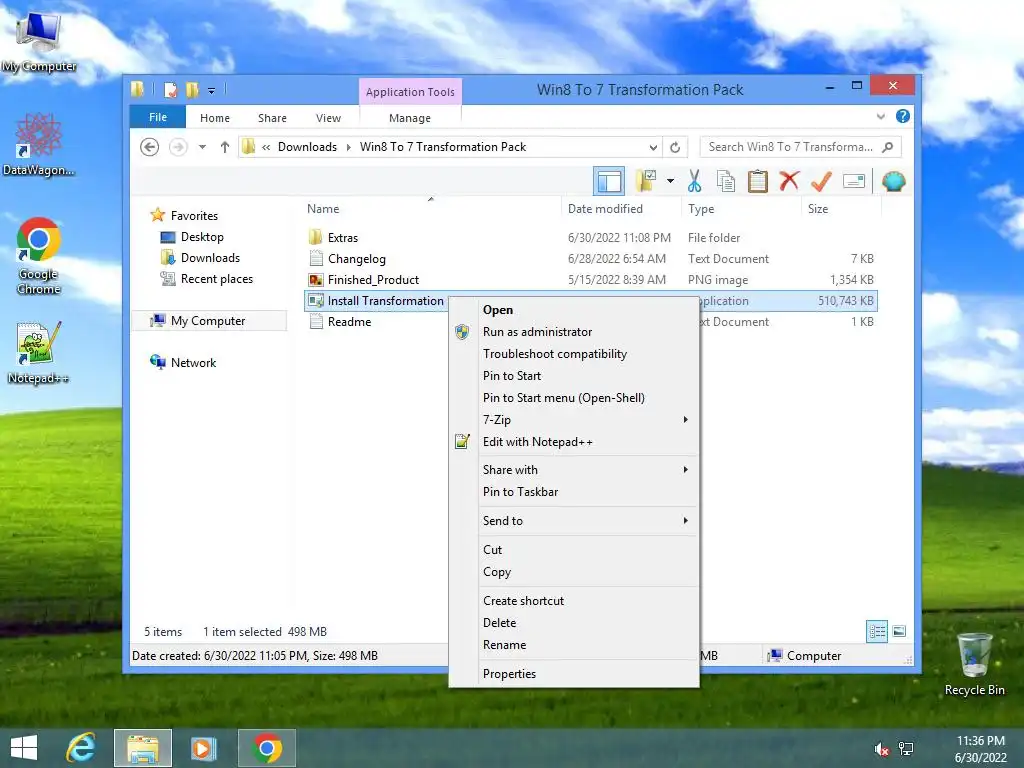Click the scissors Cut toolbar icon
This screenshot has height=768, width=1024.
[694, 182]
